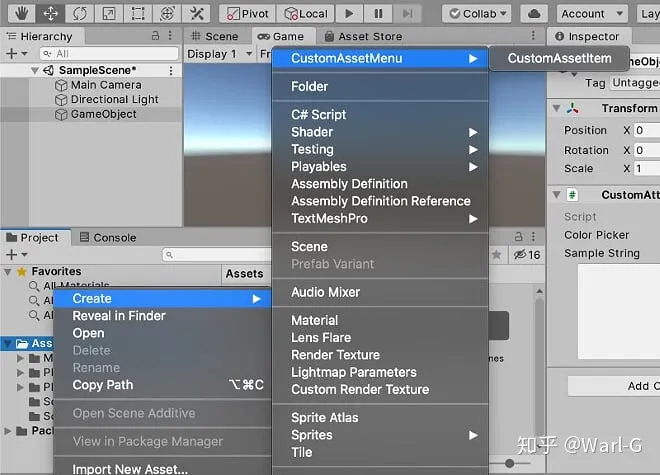Open the cloud Services button
The height and width of the screenshot is (475, 660).
[x=534, y=13]
